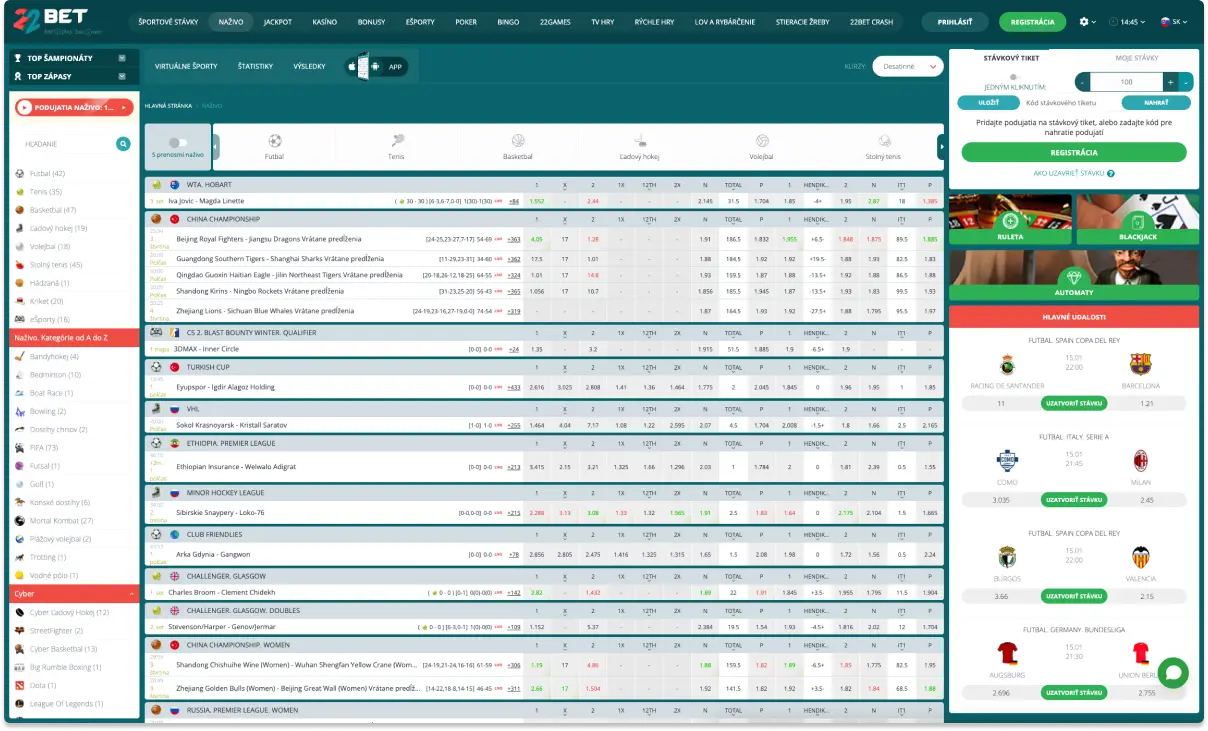Click the Android app download icon
1208x731 pixels.
coord(374,67)
